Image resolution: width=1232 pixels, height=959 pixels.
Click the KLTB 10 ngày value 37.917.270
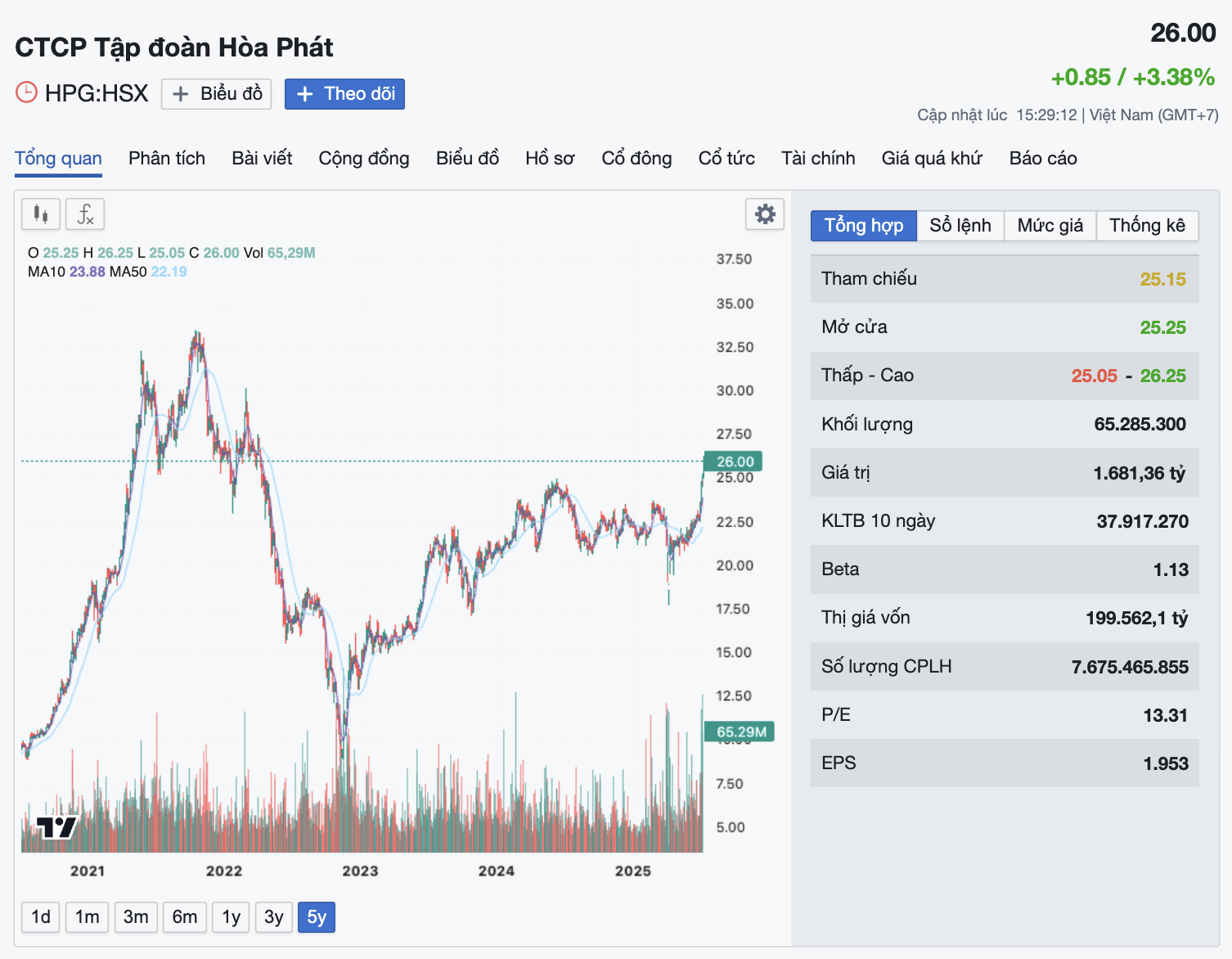point(1143,521)
